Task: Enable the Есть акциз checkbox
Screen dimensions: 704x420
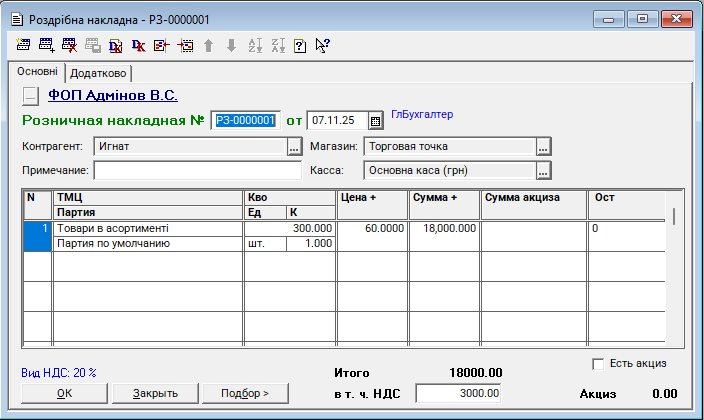Action: pos(599,363)
